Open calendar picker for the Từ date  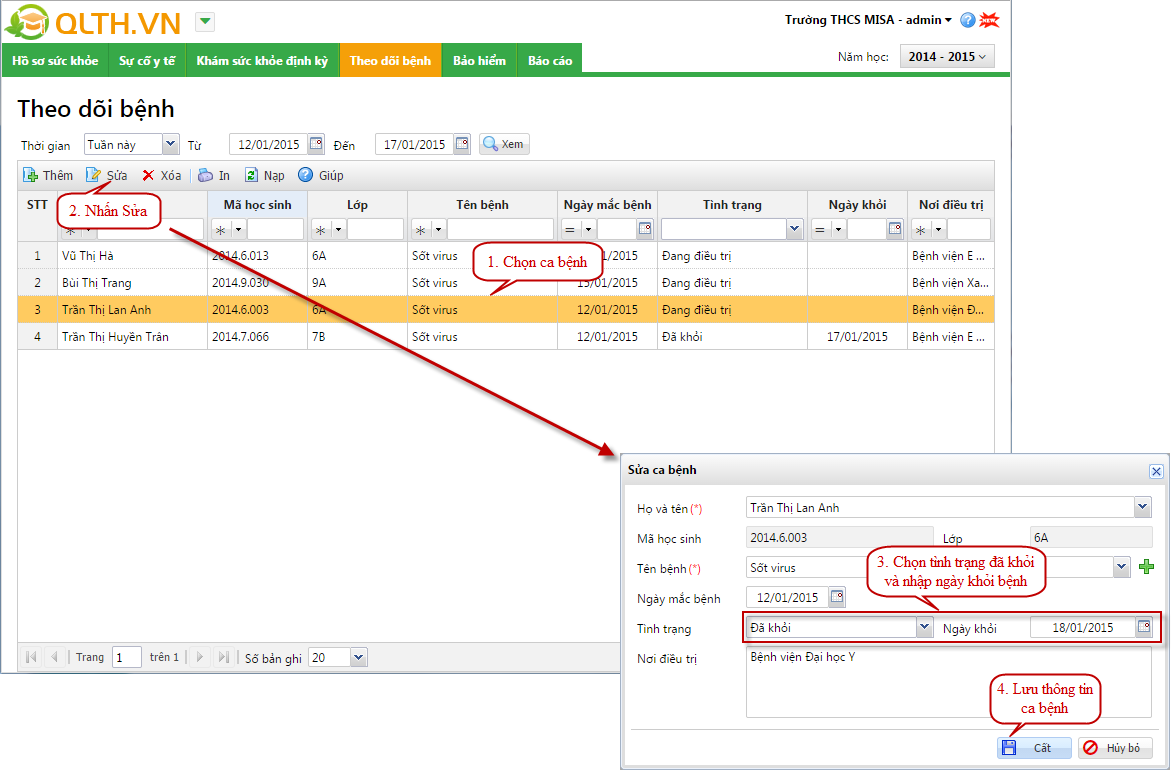click(316, 144)
